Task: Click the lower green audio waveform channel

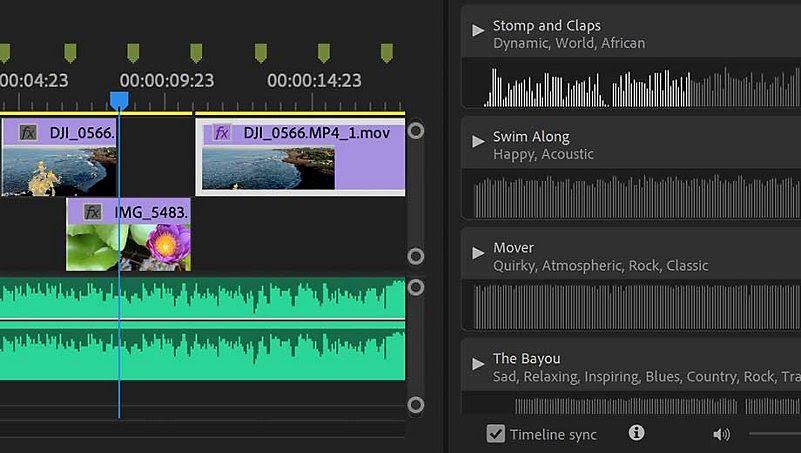Action: click(202, 352)
